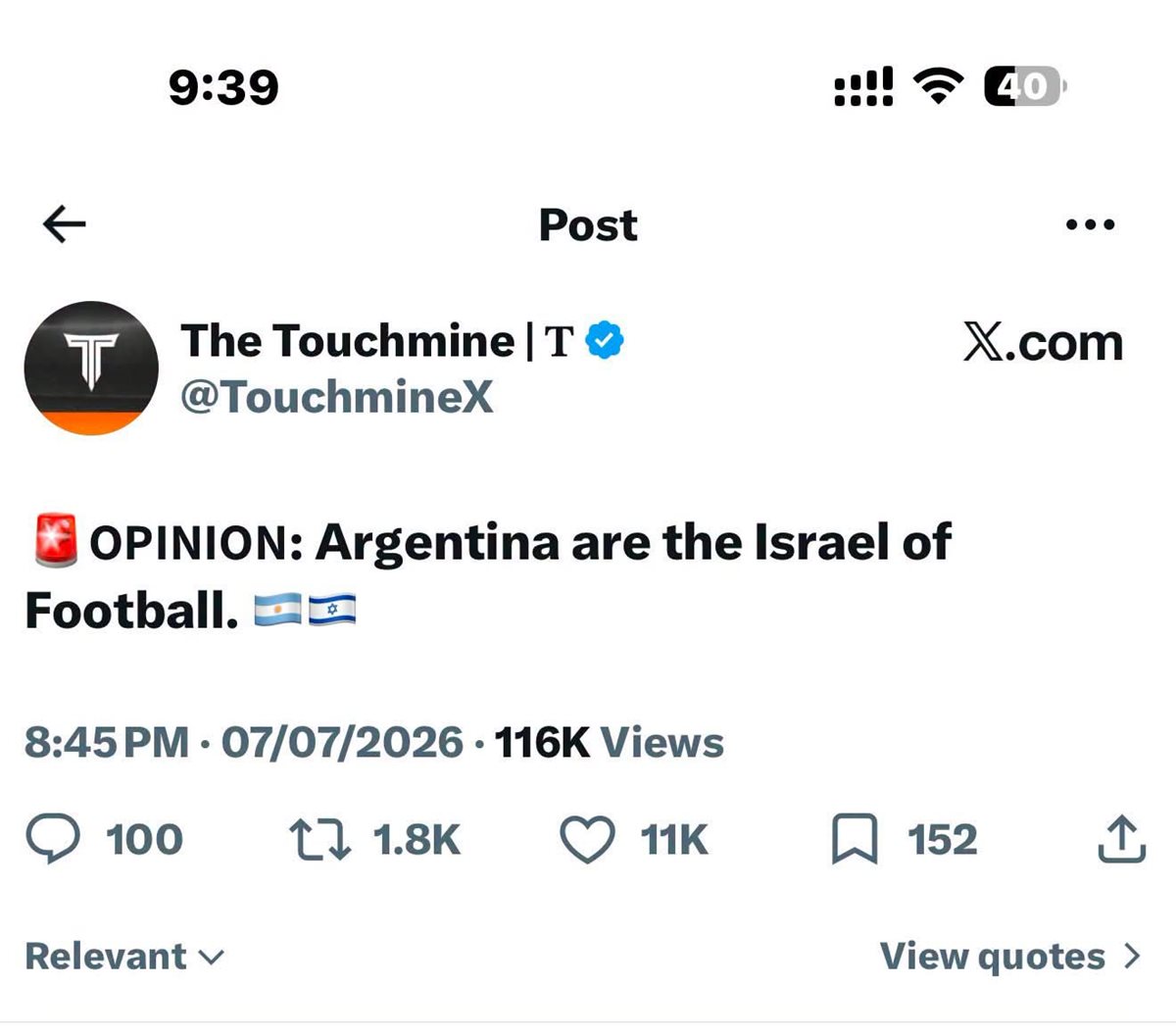Bookmark the post with bookmark icon
This screenshot has height=1034, width=1176.
(855, 840)
